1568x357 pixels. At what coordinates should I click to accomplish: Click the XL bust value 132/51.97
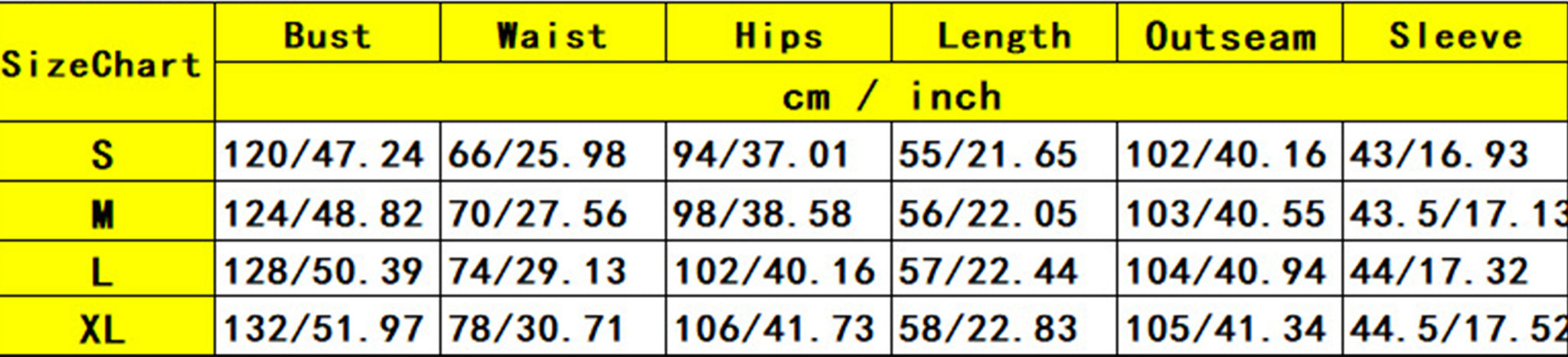click(x=323, y=329)
